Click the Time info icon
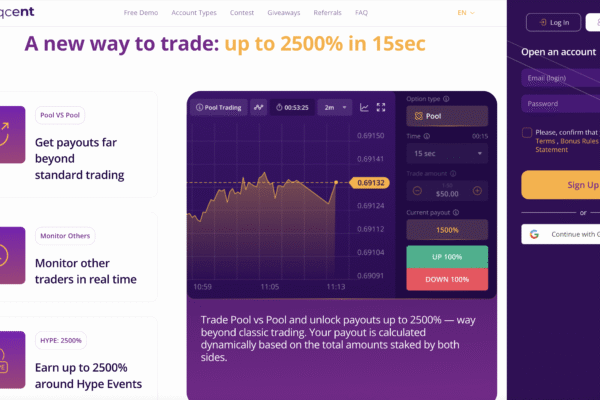The image size is (600, 400). [x=427, y=136]
